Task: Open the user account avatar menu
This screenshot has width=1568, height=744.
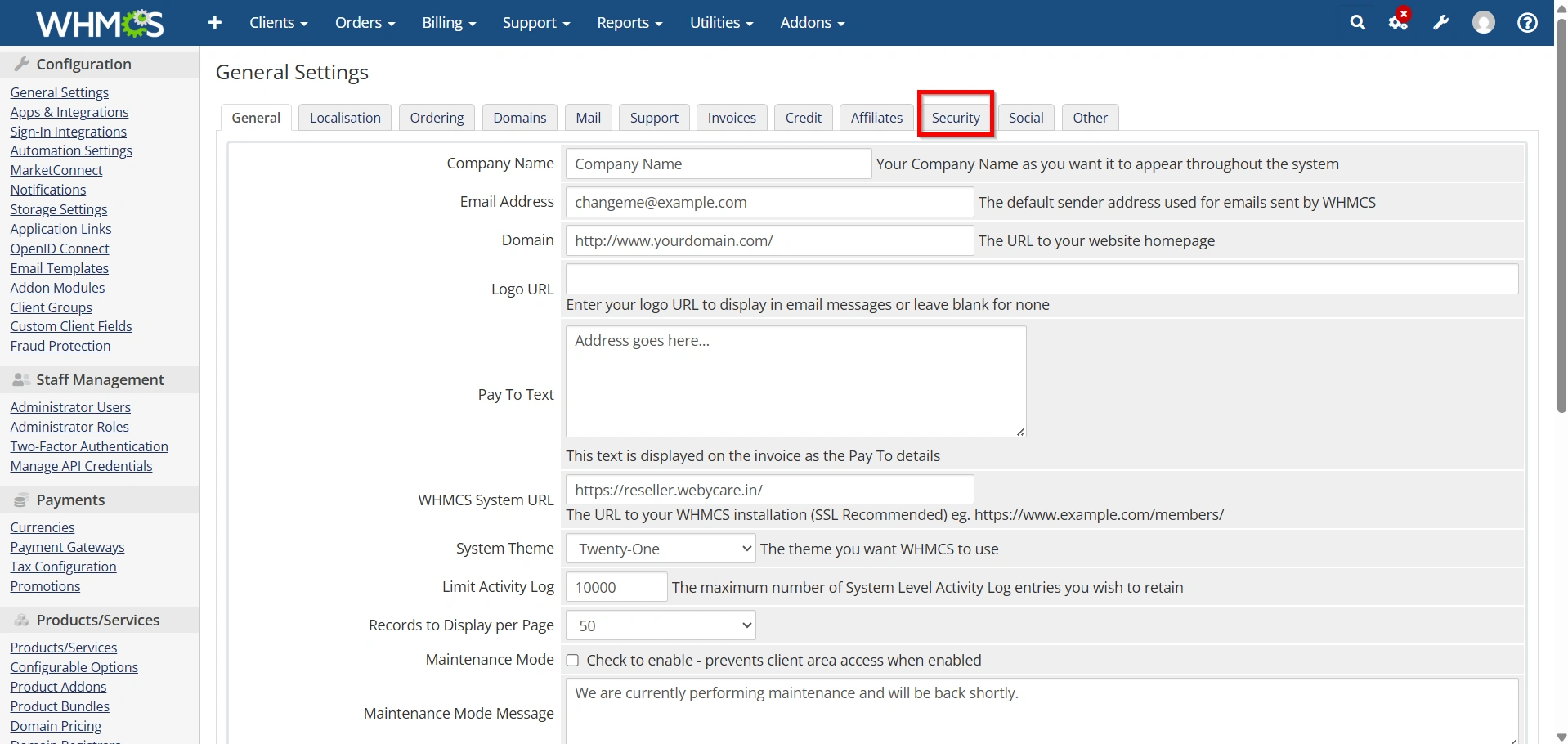Action: (1483, 23)
